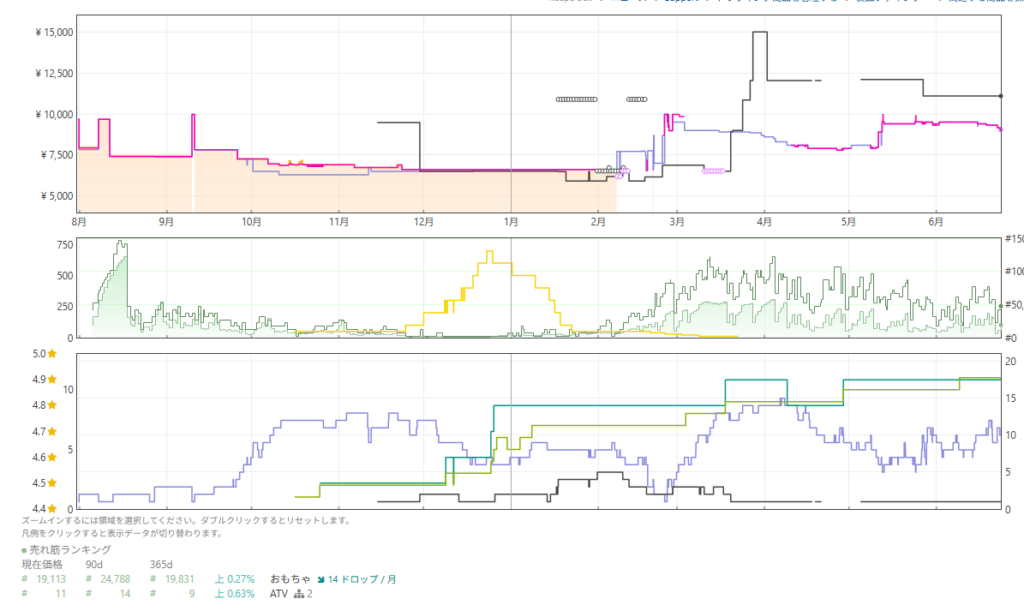
Task: Click the star icon beside 4.7
Action: point(52,431)
